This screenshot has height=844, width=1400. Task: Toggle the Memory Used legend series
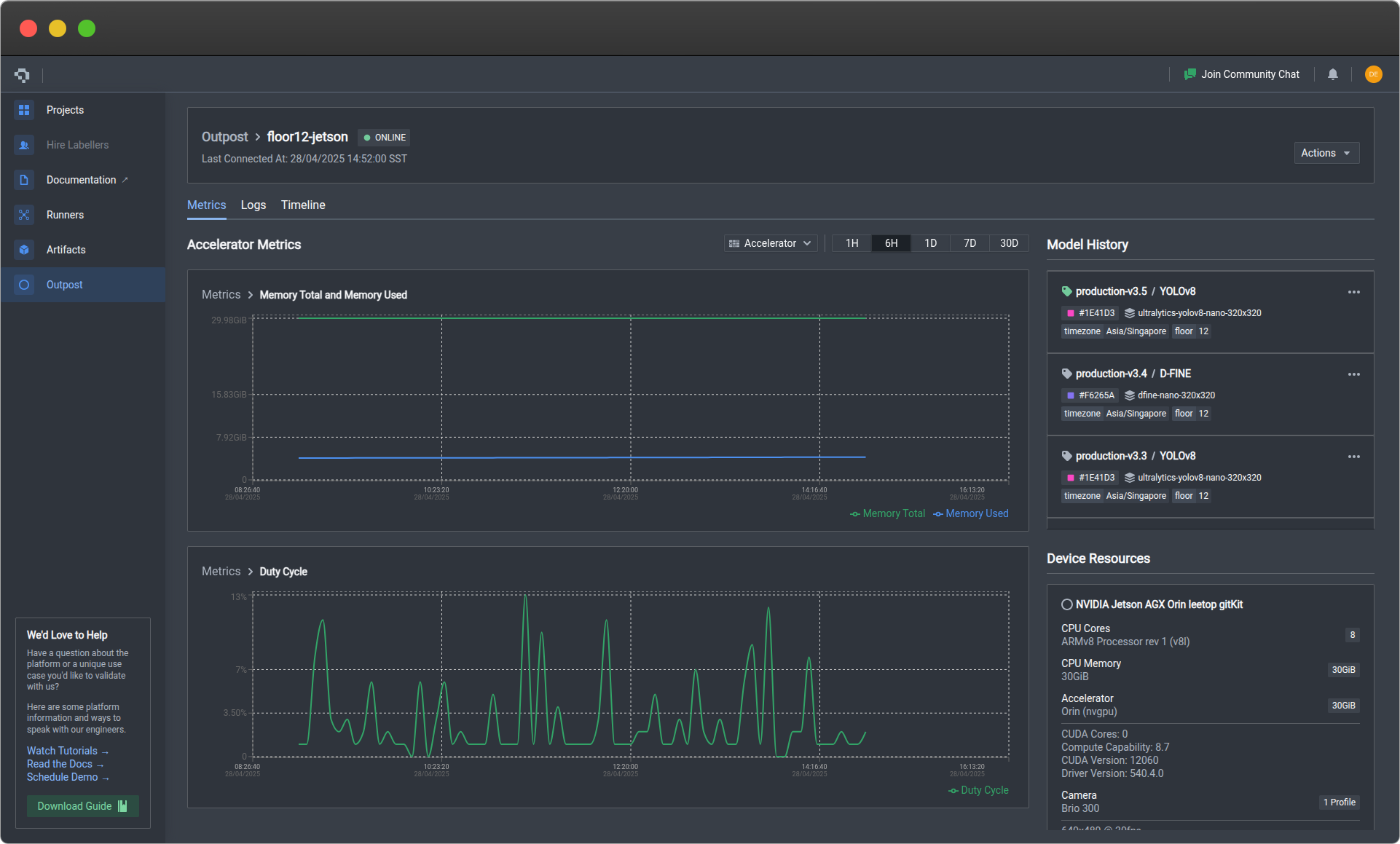click(x=971, y=513)
